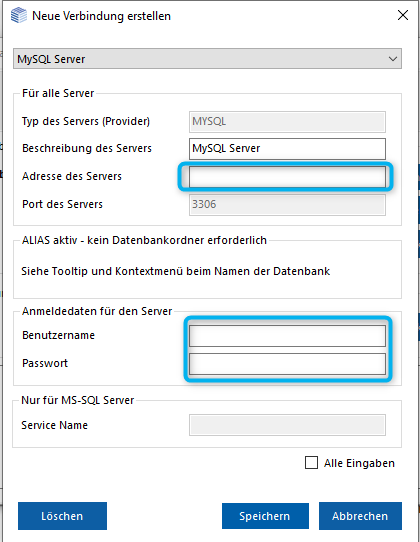
Task: Expand the chevron arrow of server type dropdown
Action: tap(393, 59)
